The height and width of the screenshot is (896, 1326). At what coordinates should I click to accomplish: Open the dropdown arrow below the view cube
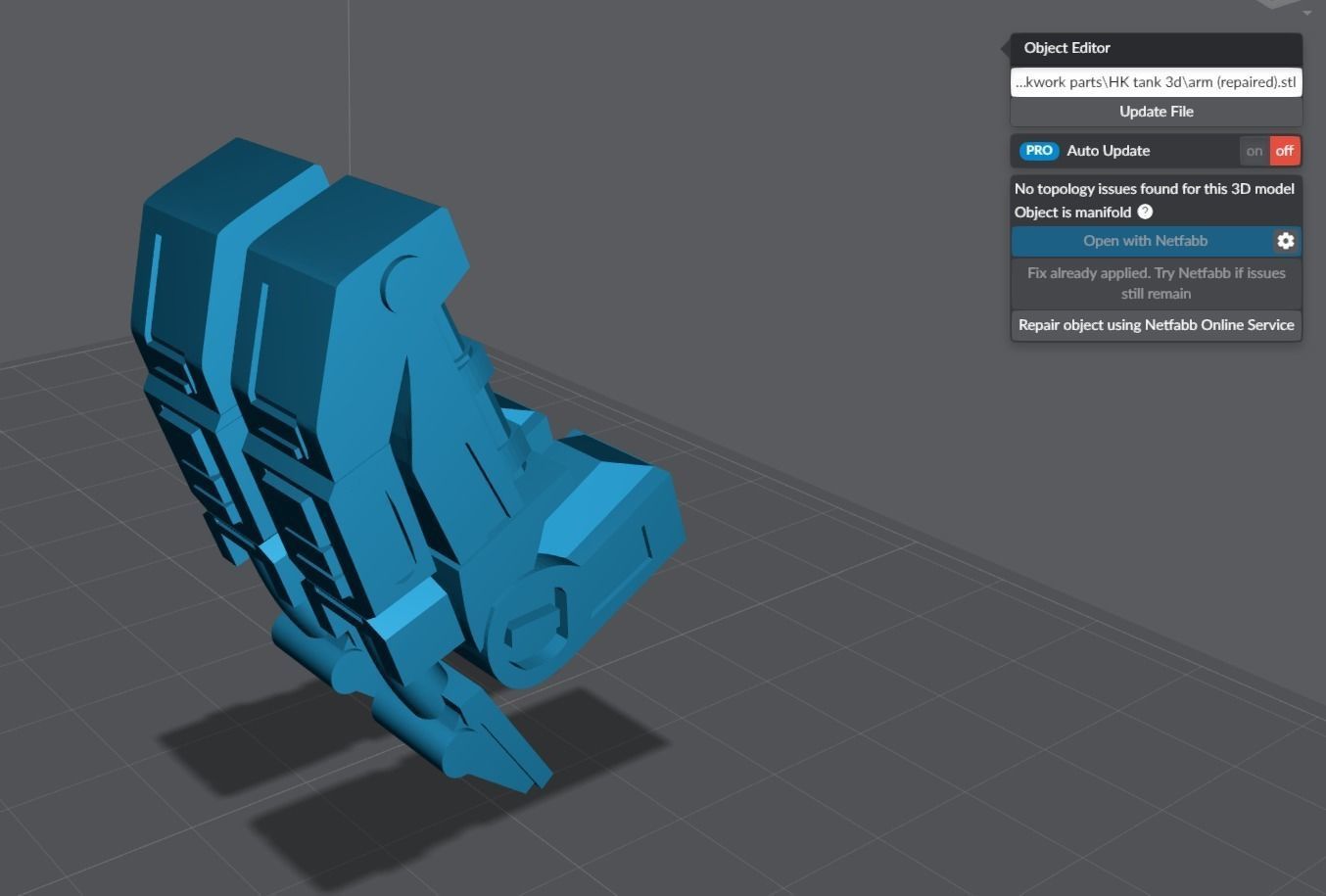(1308, 13)
